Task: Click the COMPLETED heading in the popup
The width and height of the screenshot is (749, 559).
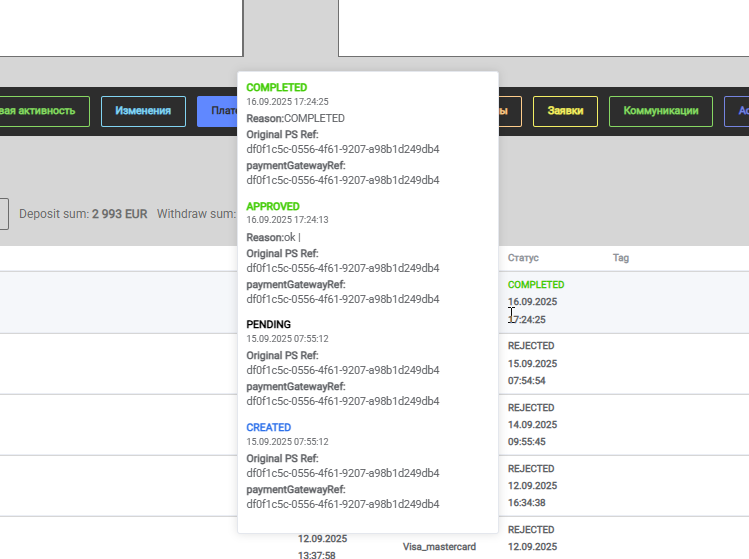Action: 277,88
